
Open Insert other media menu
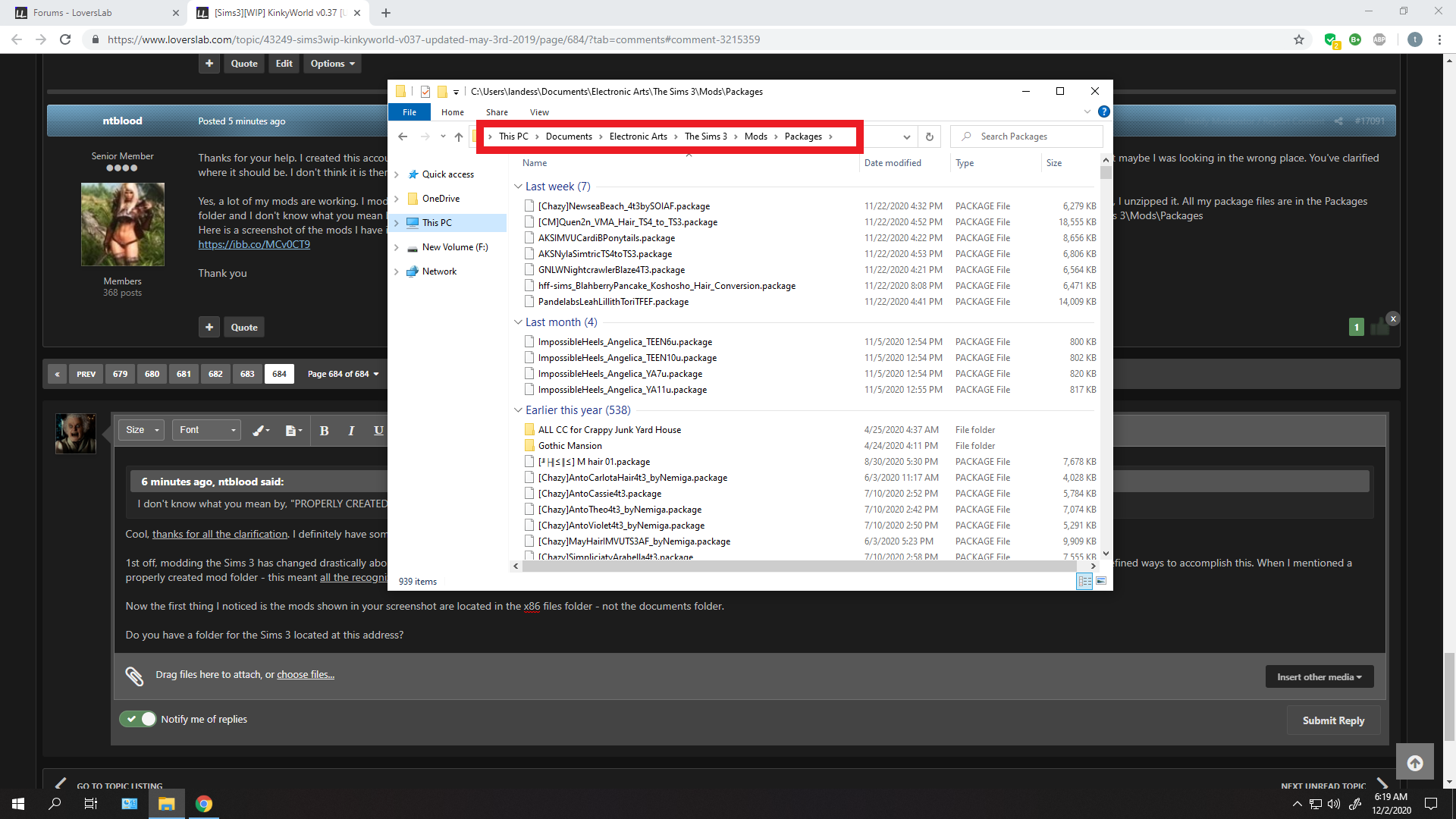point(1319,677)
